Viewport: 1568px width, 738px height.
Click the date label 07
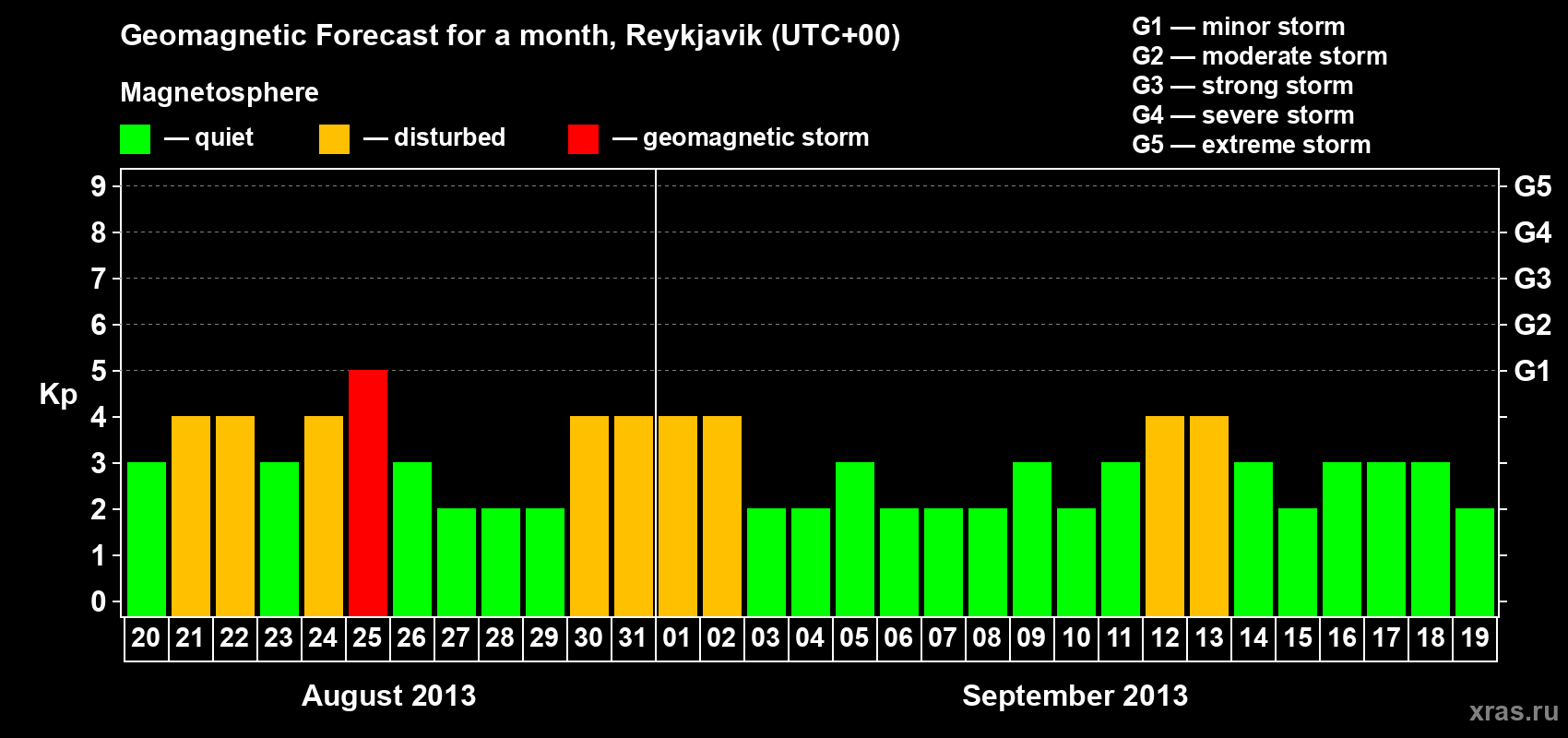pos(943,638)
